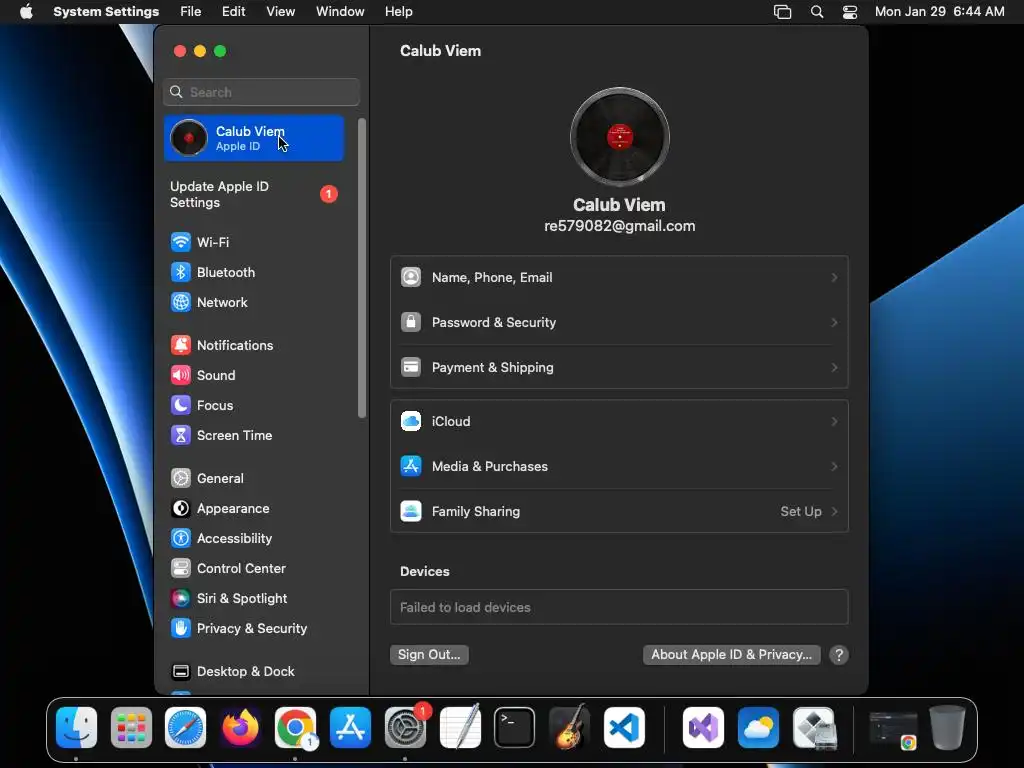Open the File menu

coord(191,12)
